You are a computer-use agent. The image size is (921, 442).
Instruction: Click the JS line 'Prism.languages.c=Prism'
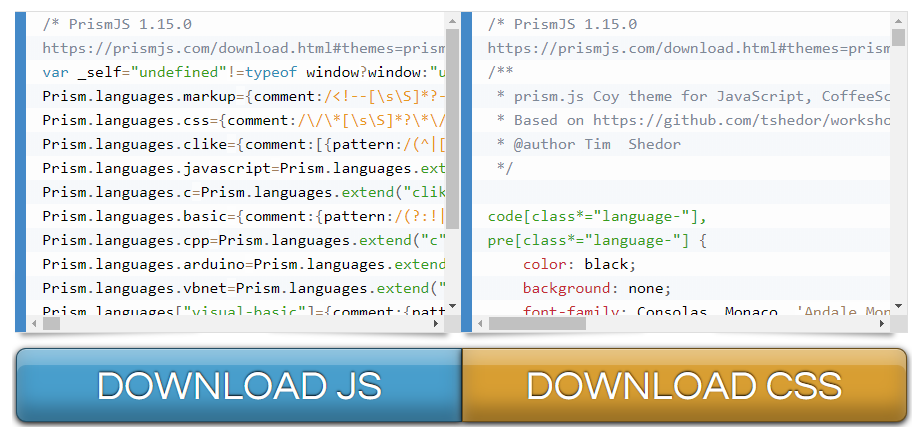point(244,193)
